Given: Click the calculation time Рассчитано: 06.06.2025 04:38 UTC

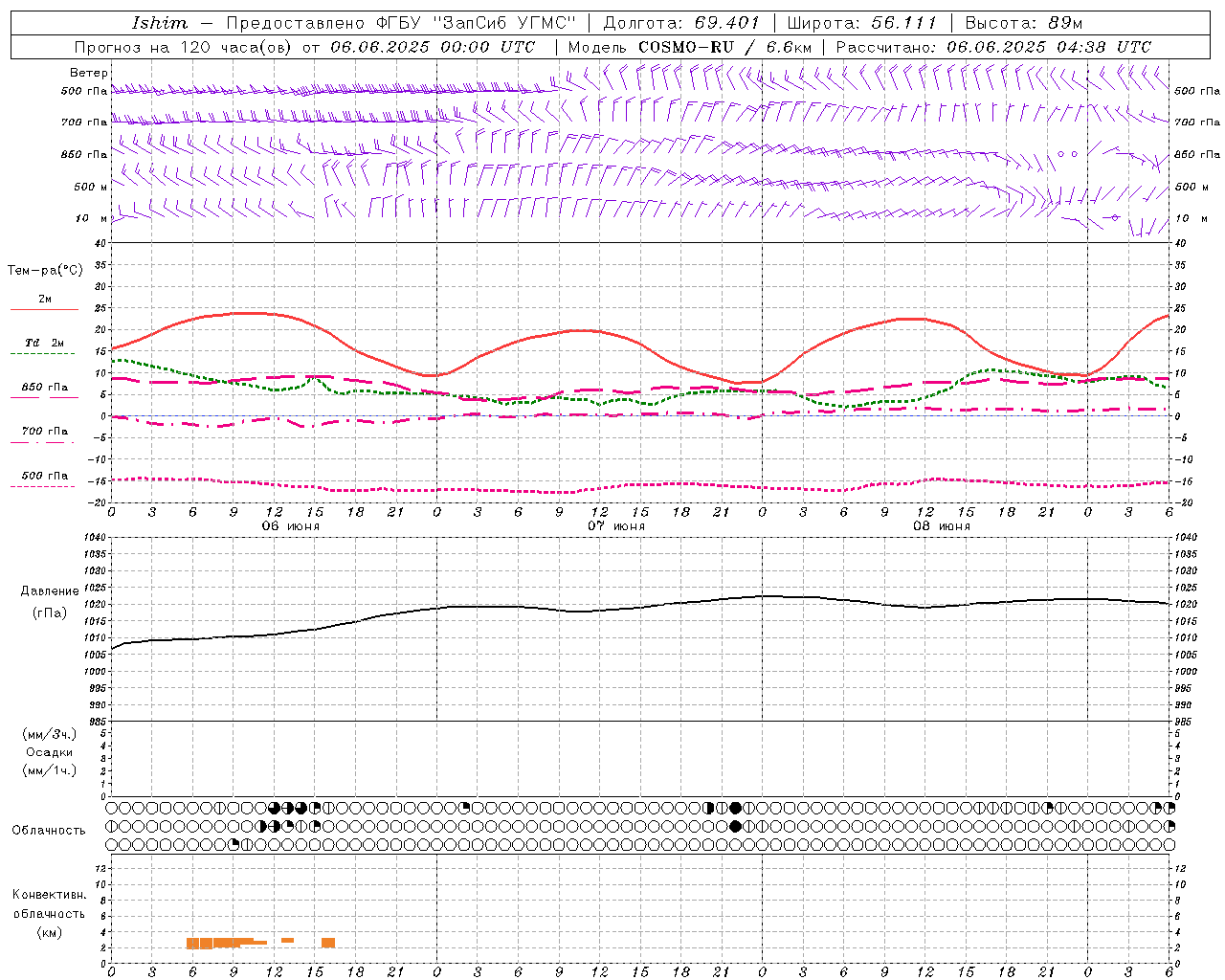Looking at the screenshot, I should 993,47.
